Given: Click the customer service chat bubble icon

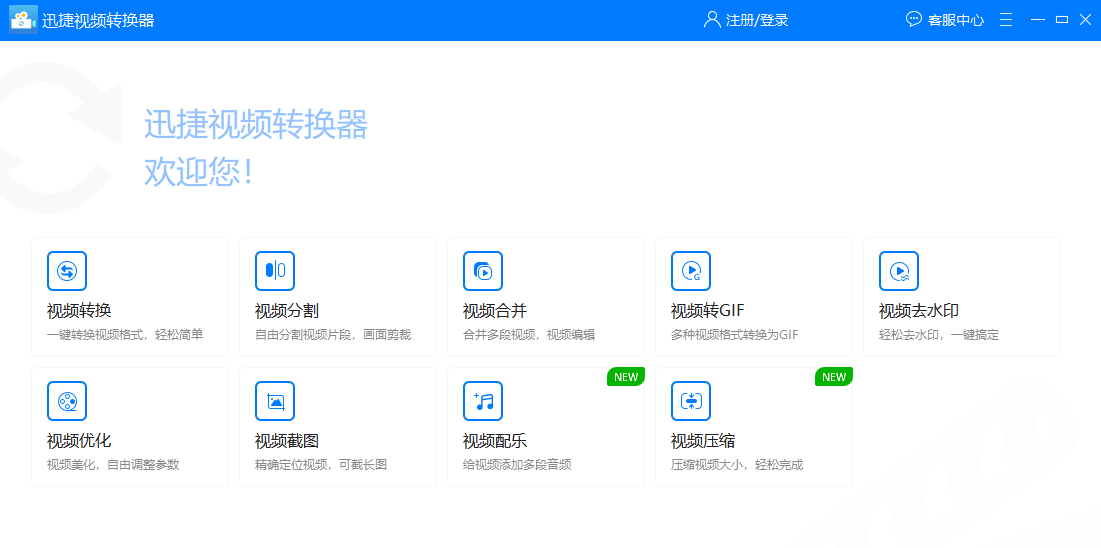Looking at the screenshot, I should click(914, 20).
